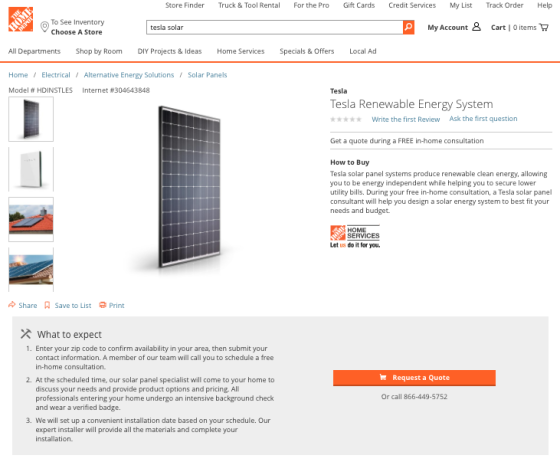Click the Home Depot logo

[x=21, y=19]
